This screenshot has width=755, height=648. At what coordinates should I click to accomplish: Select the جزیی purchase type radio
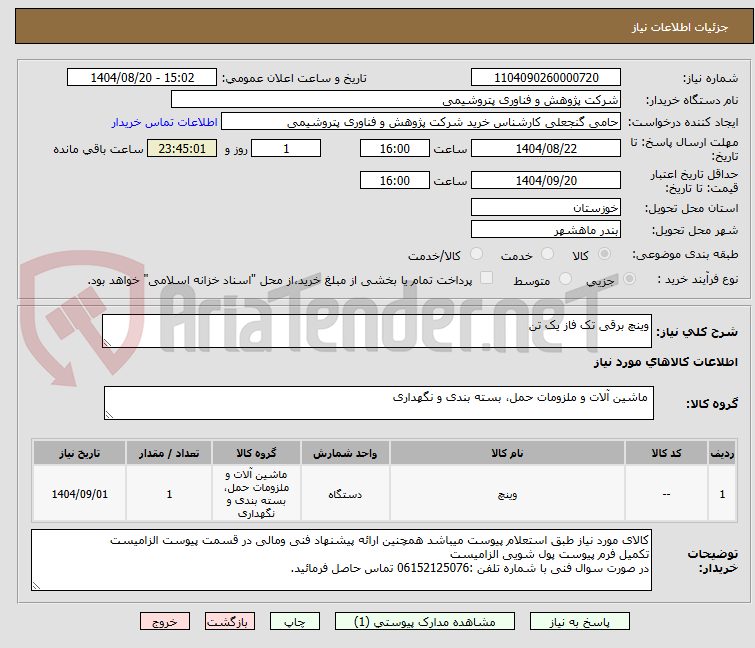tap(629, 279)
